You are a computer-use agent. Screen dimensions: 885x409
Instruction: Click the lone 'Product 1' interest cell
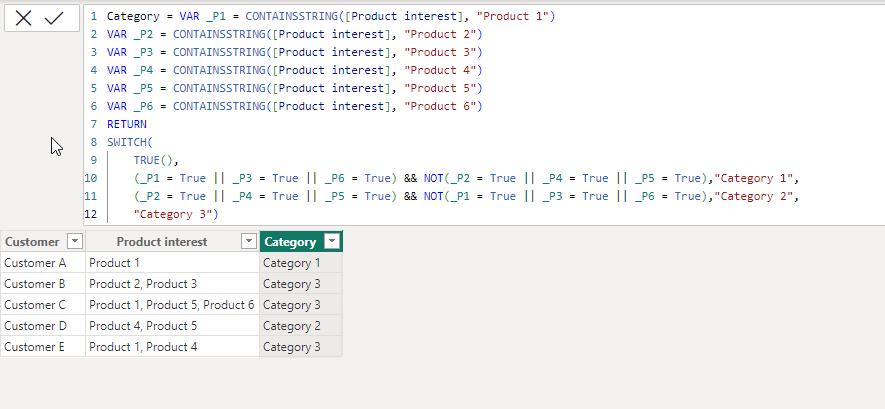point(172,263)
